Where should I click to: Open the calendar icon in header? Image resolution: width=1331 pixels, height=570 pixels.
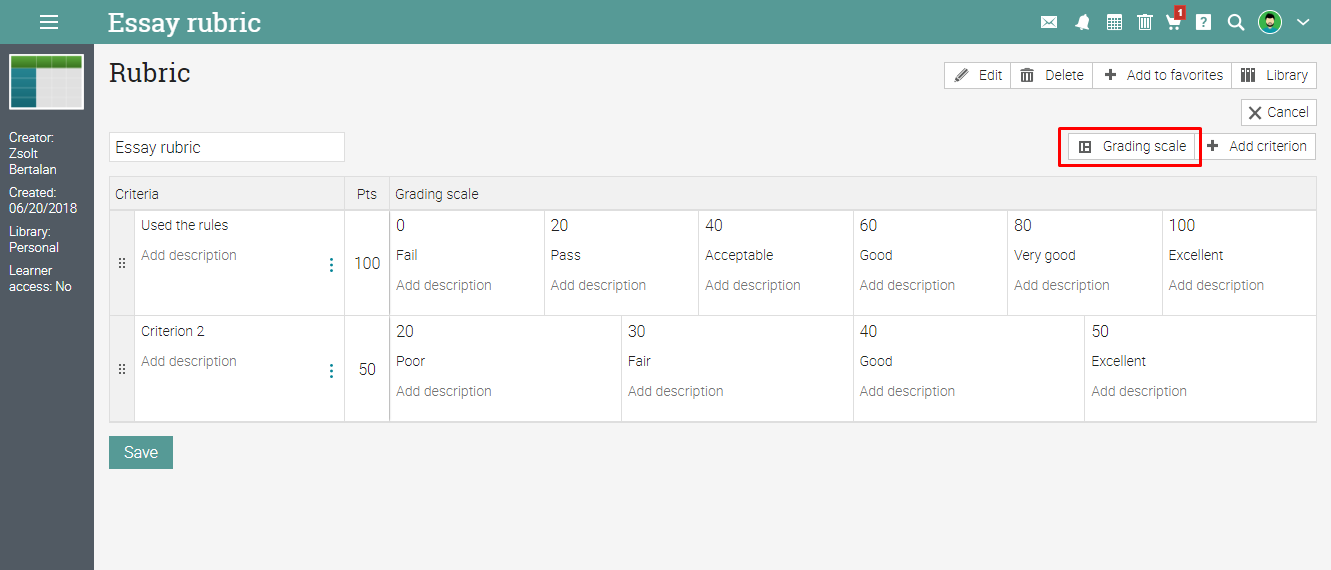click(1114, 22)
